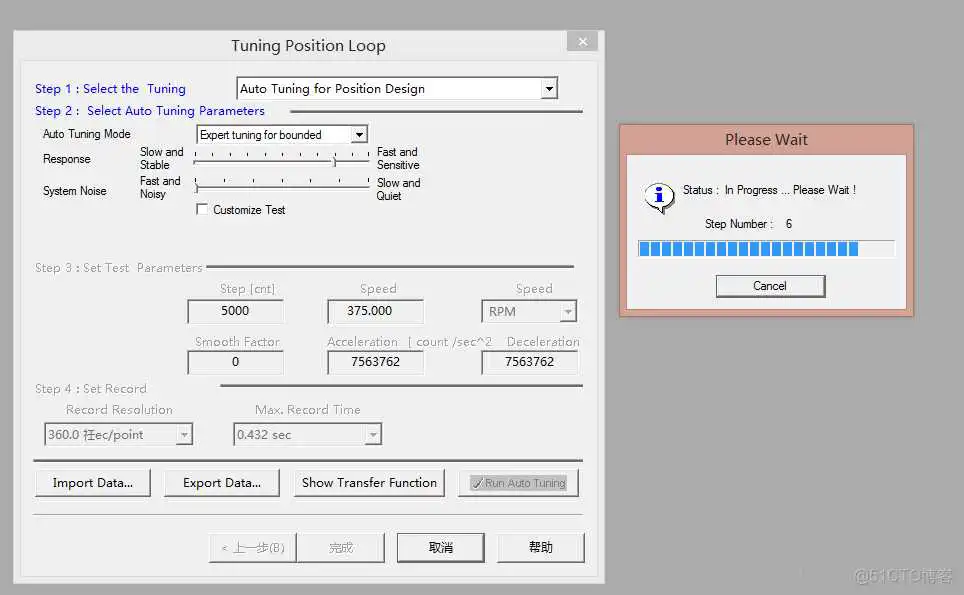
Task: Click the Show Transfer Function button
Action: pos(369,483)
